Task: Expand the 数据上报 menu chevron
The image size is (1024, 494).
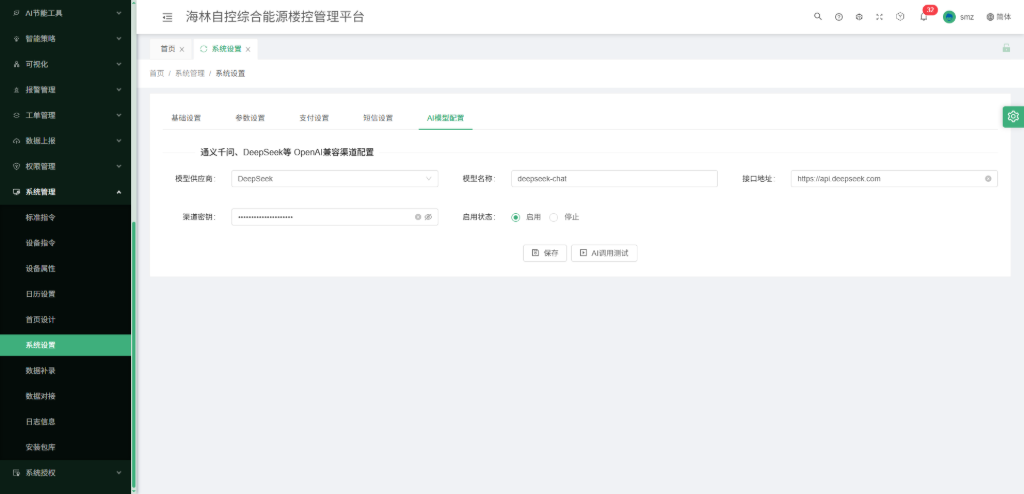Action: [x=119, y=140]
